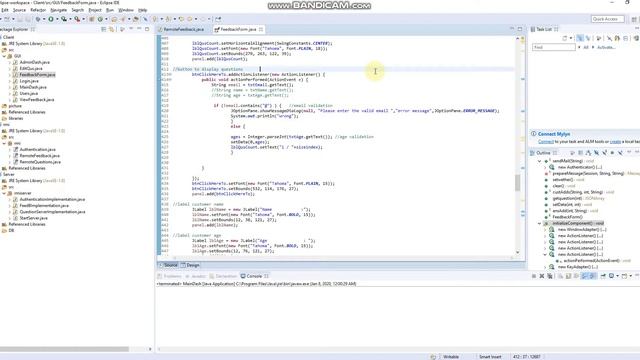
Task: Open AdminDash.java in Package Explorer
Action: 35,62
